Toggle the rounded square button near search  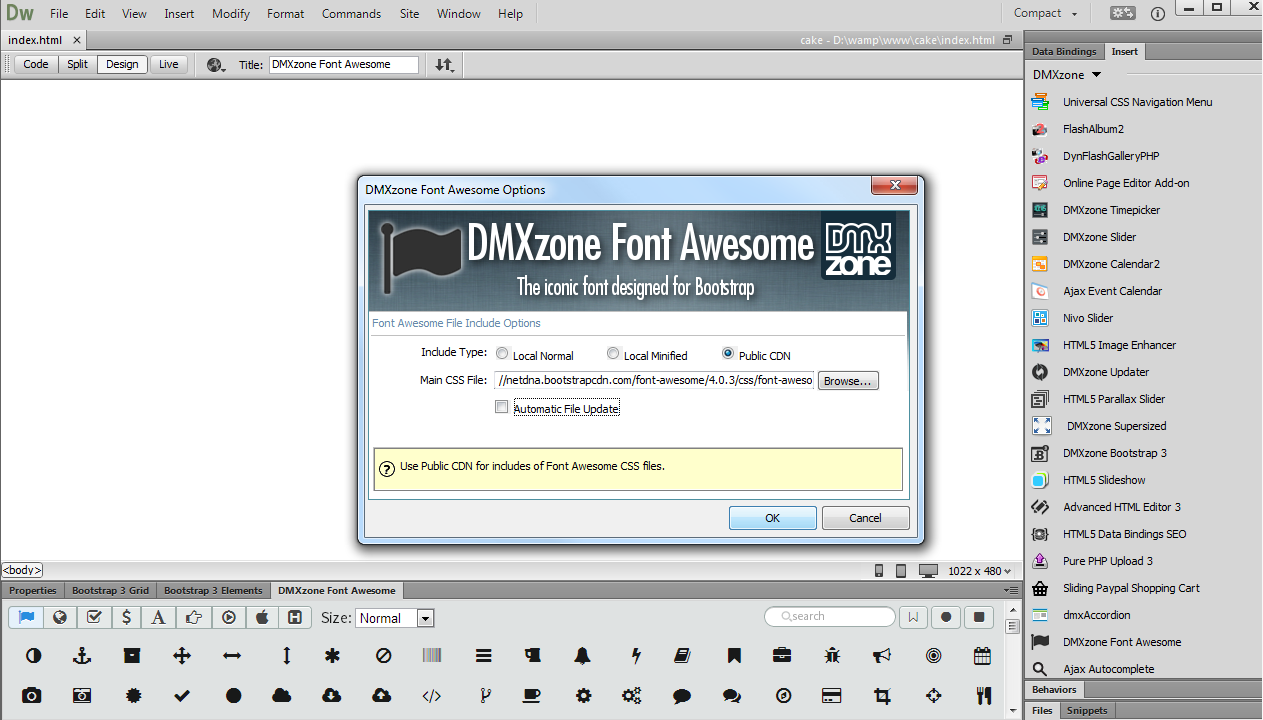pyautogui.click(x=979, y=617)
